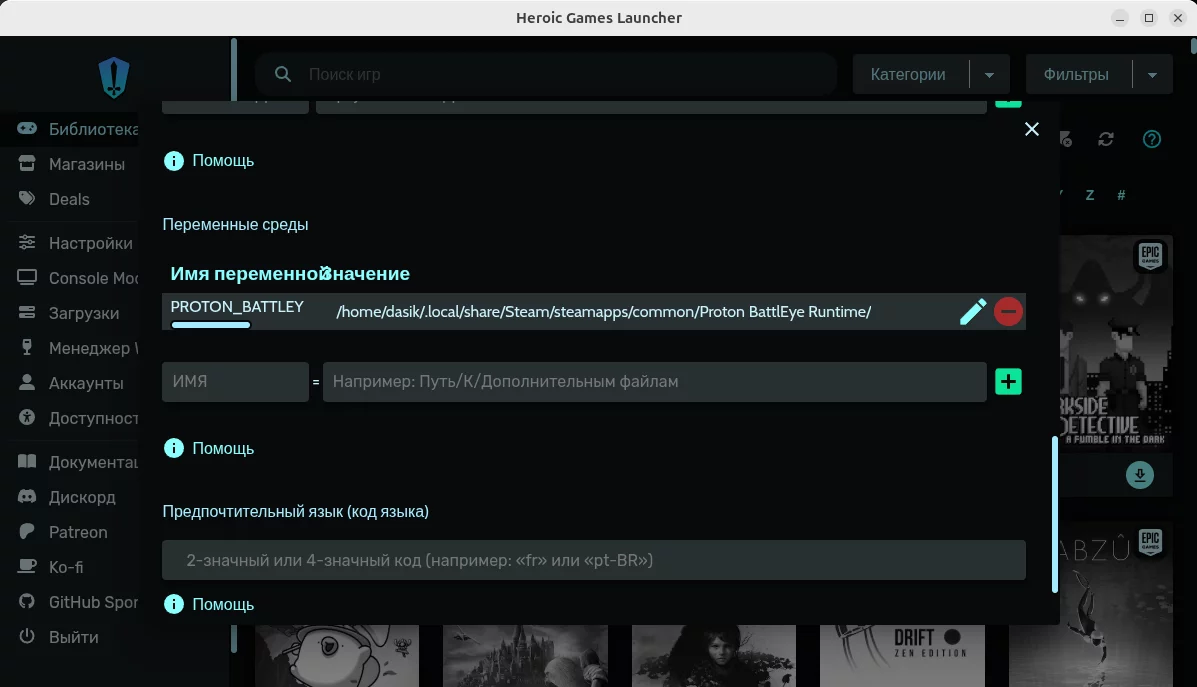Open the Ko-fi link
The image size is (1197, 687).
pos(50,568)
